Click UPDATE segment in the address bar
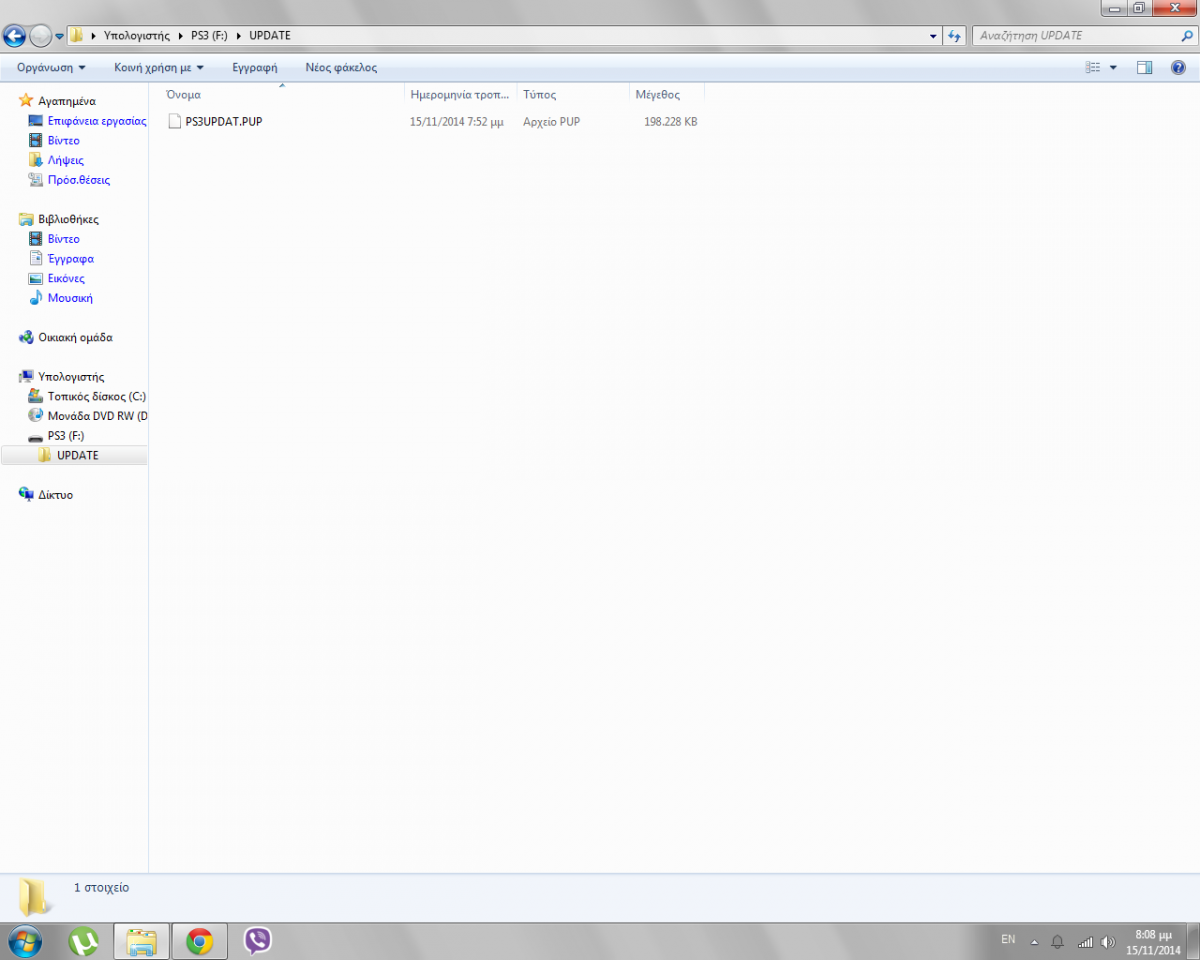This screenshot has width=1200, height=960. click(x=269, y=35)
